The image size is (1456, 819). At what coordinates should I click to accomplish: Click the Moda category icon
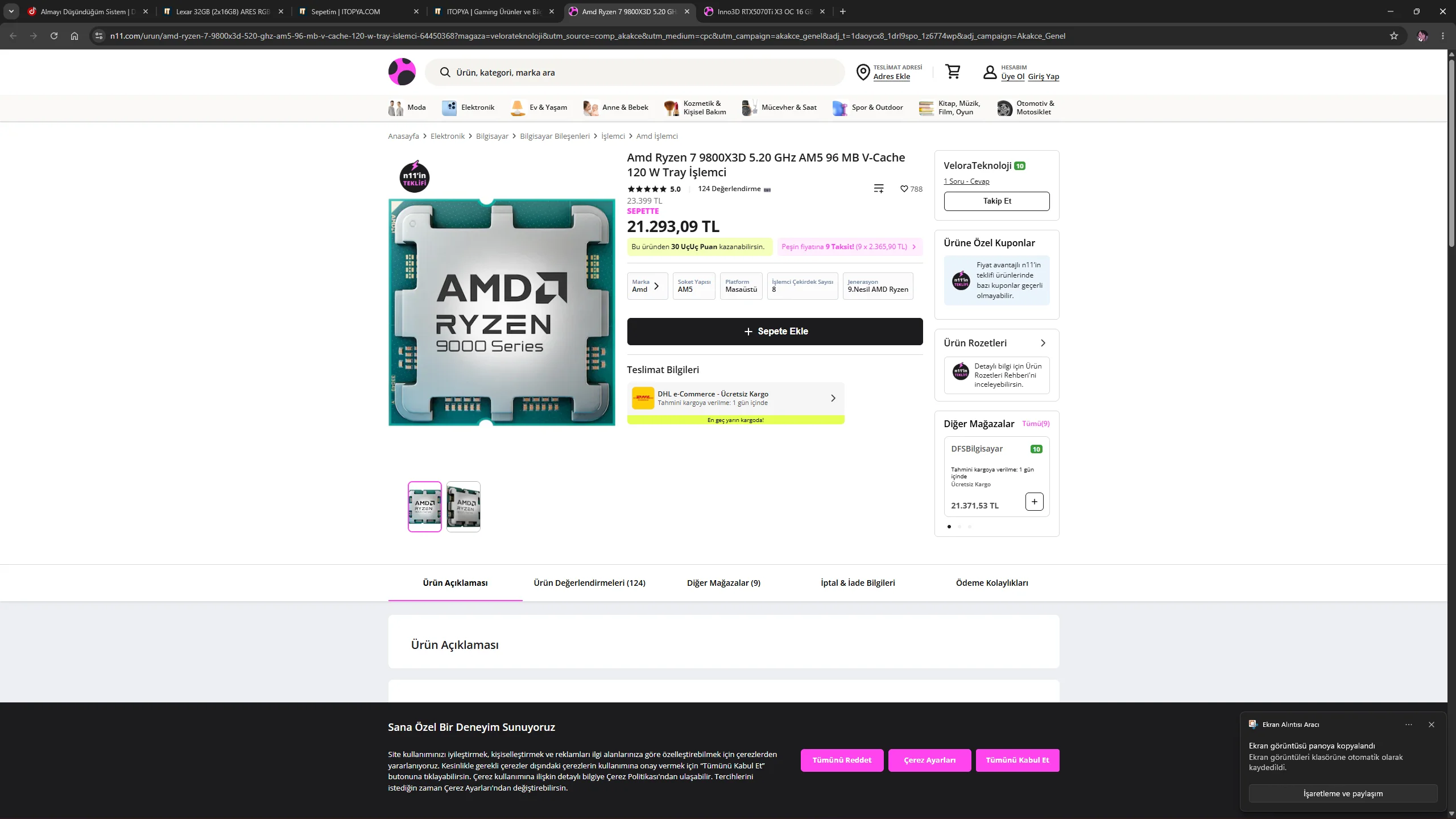[396, 107]
